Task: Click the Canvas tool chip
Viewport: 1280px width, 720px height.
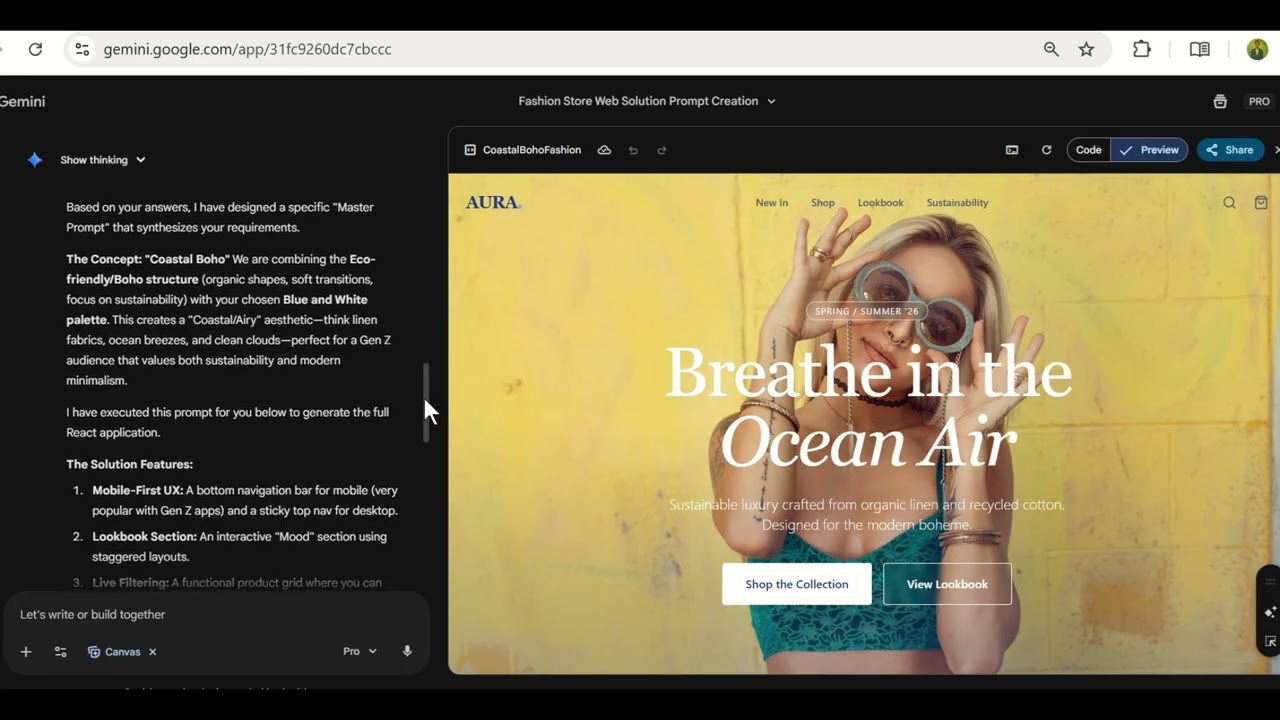Action: pos(114,652)
